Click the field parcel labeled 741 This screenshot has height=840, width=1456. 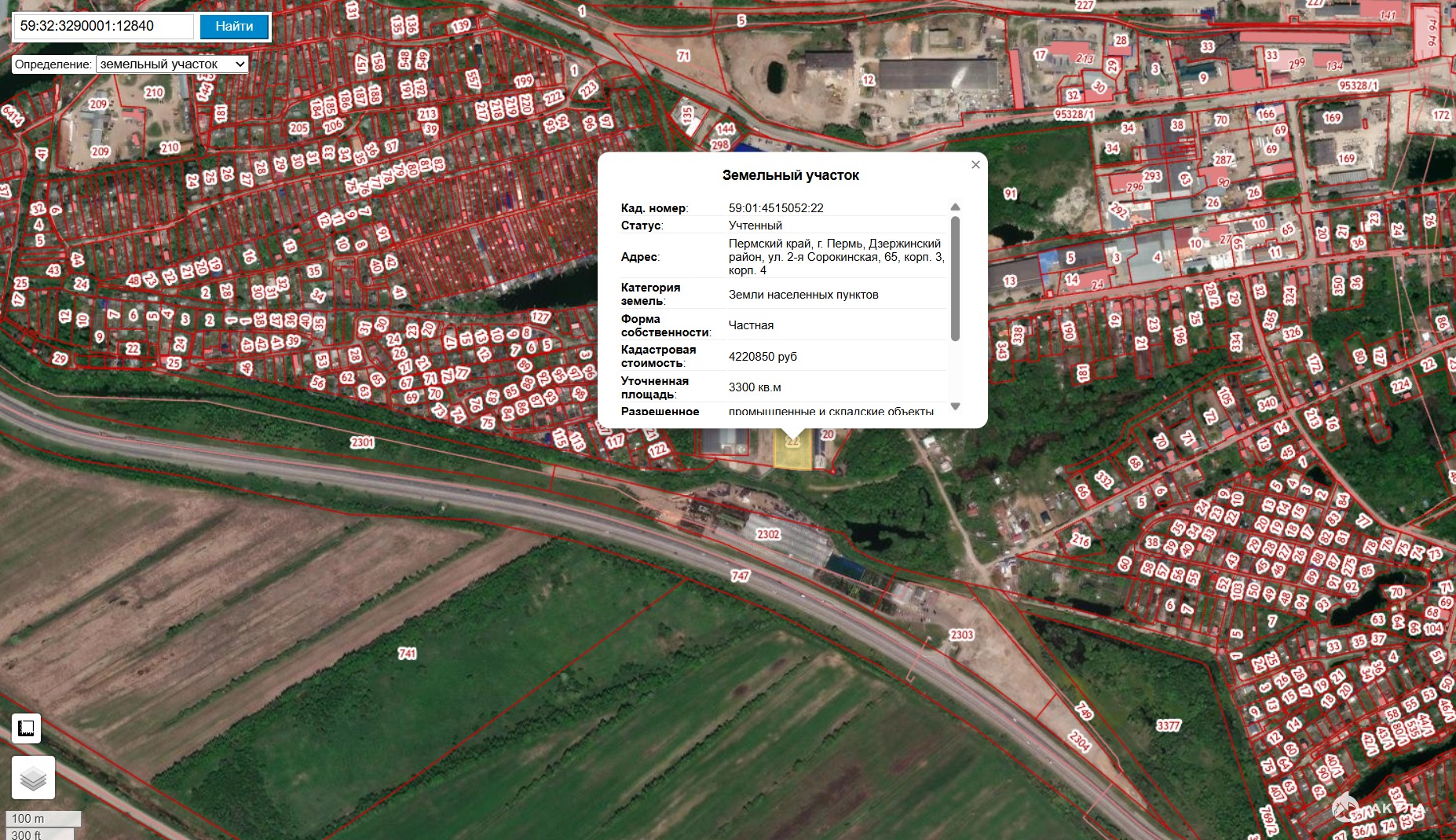pyautogui.click(x=407, y=653)
